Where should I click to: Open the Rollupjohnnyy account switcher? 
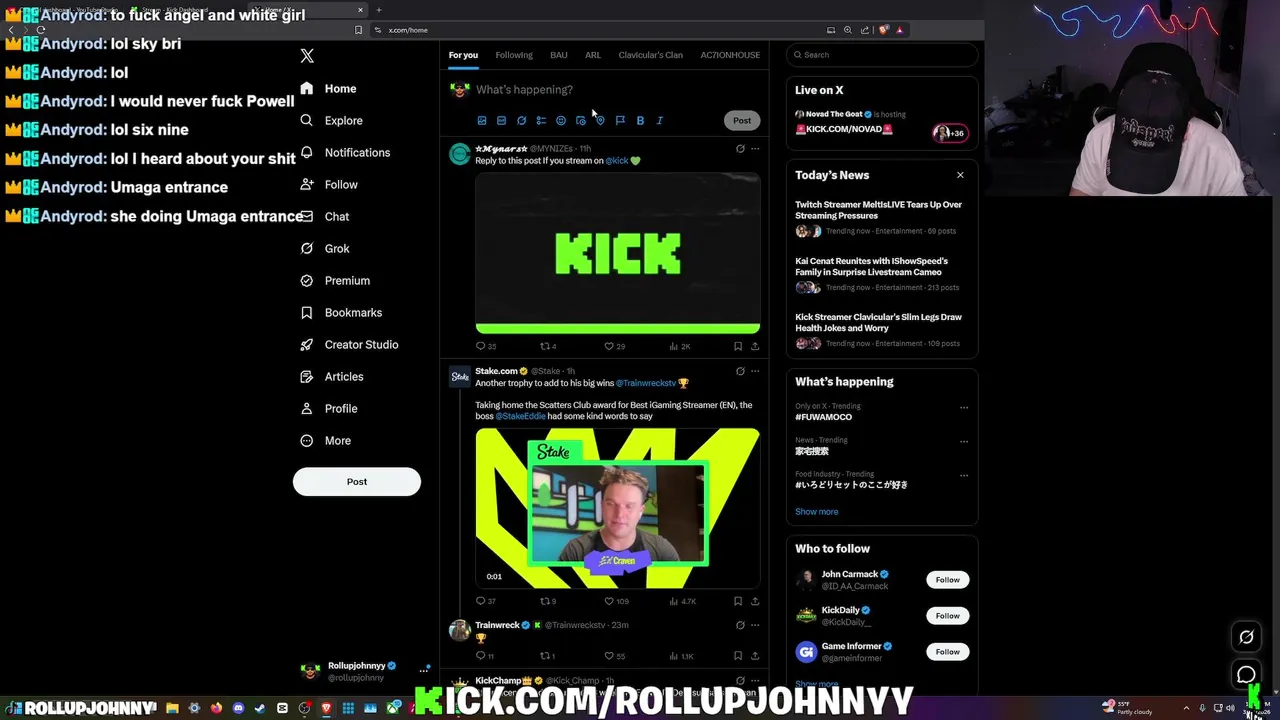[365, 671]
